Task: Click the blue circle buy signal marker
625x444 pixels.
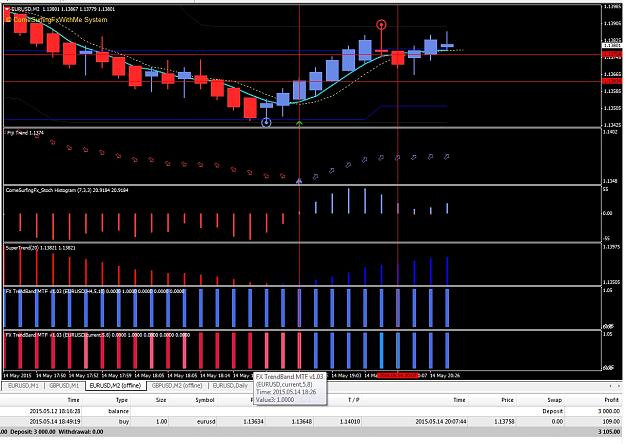Action: pos(266,122)
